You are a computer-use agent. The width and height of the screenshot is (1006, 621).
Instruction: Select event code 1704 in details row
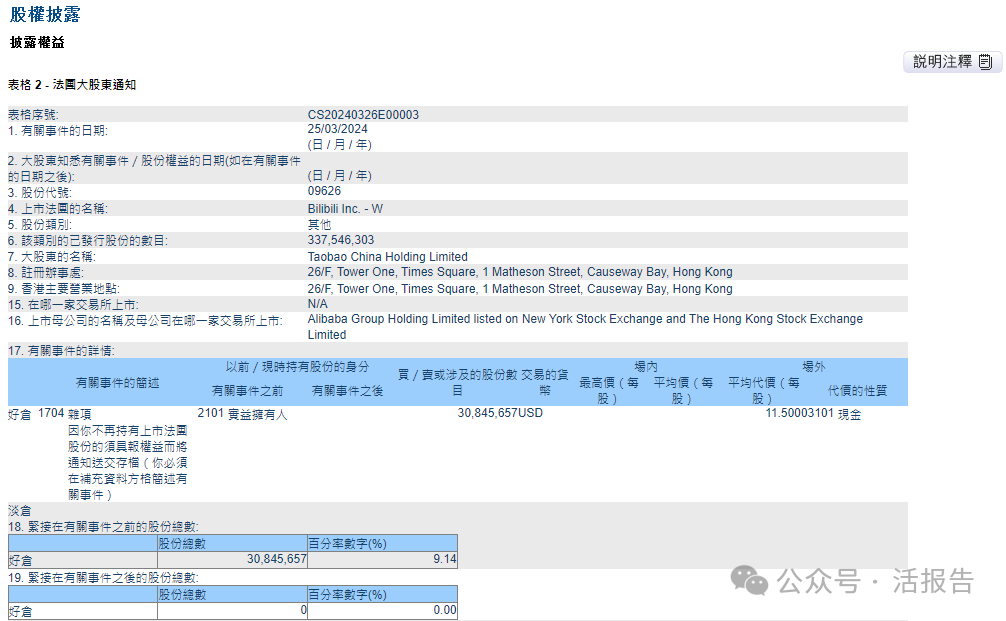click(x=51, y=413)
